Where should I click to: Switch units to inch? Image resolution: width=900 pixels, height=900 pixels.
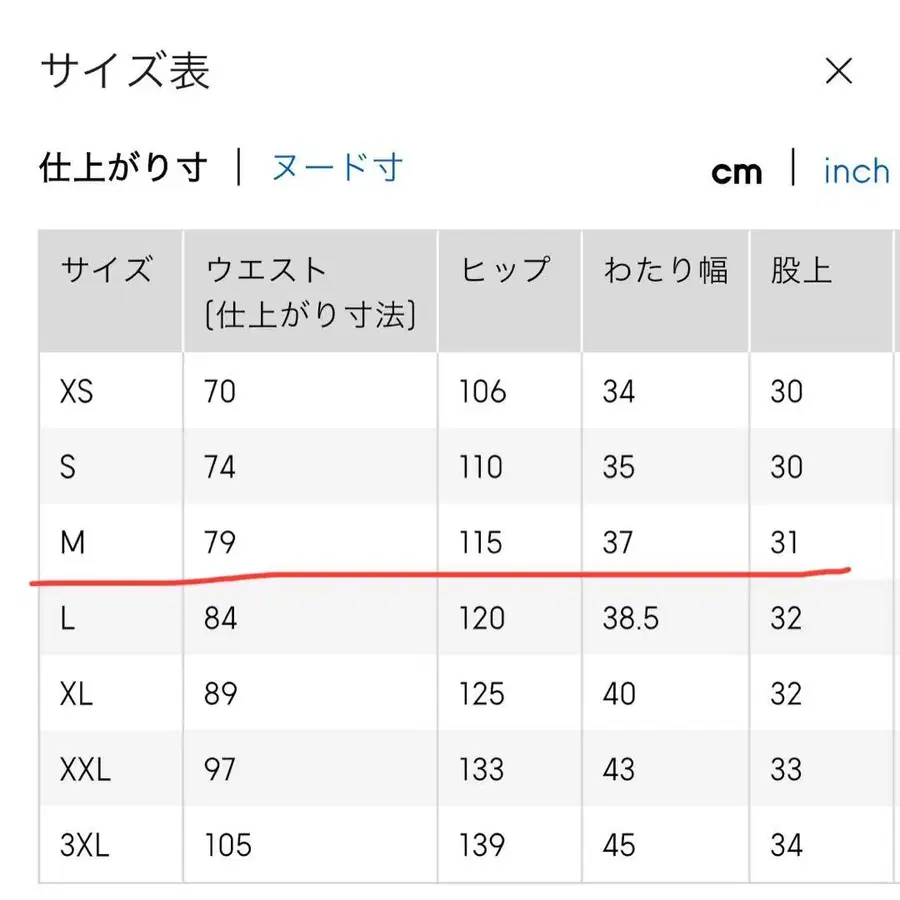[855, 171]
